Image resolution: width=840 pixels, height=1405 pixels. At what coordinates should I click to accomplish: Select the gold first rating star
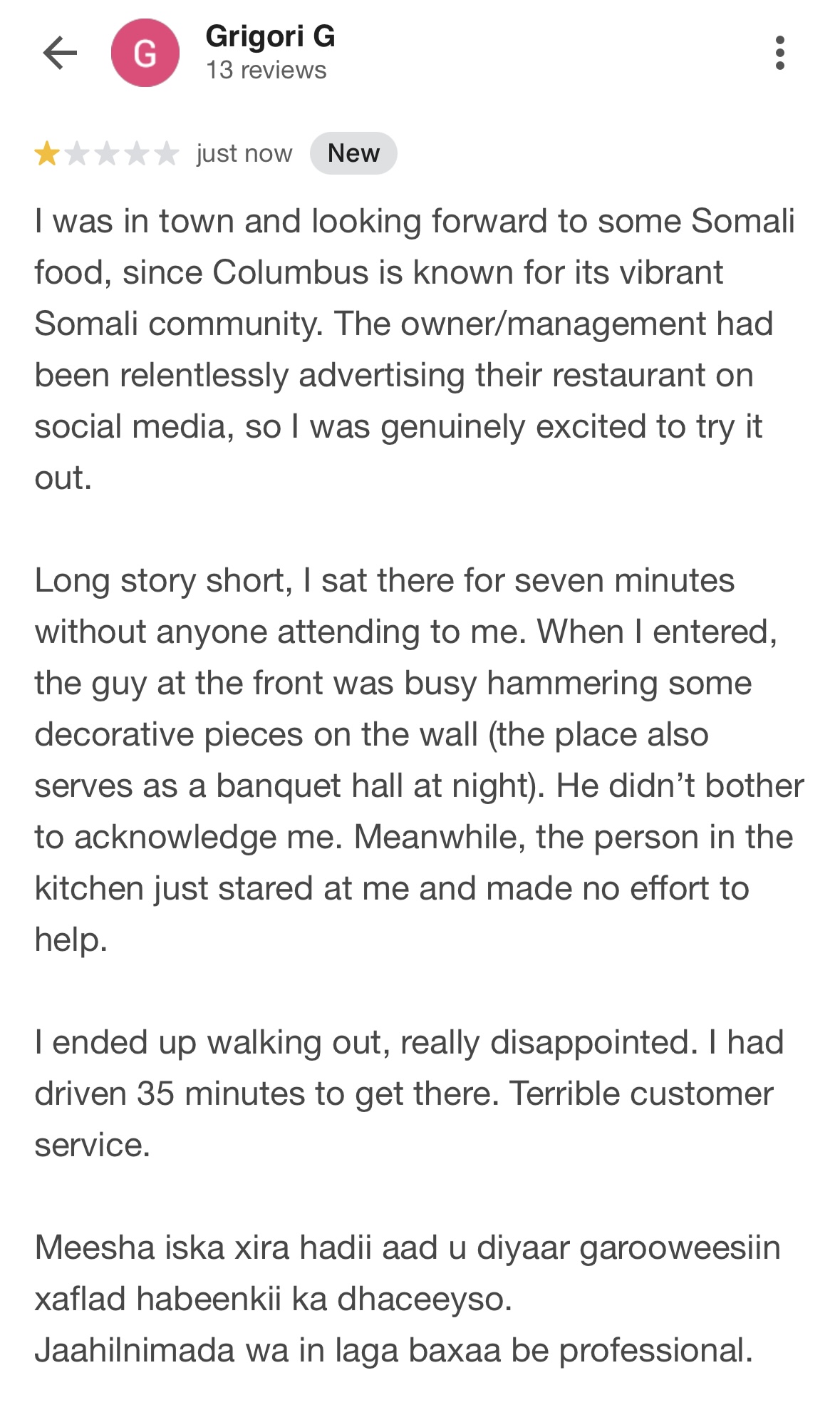coord(47,153)
